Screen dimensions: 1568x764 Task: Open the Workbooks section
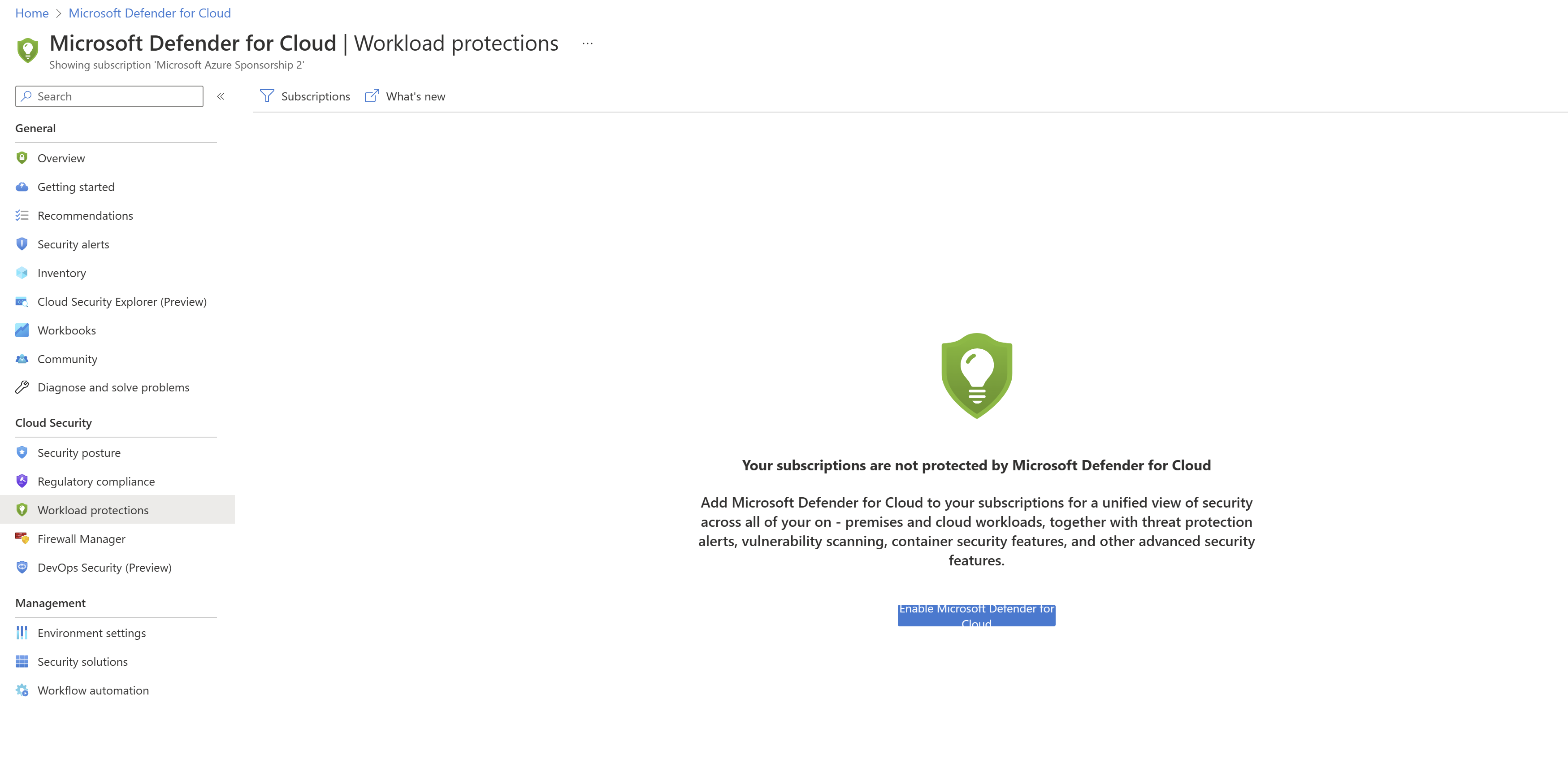[x=66, y=330]
